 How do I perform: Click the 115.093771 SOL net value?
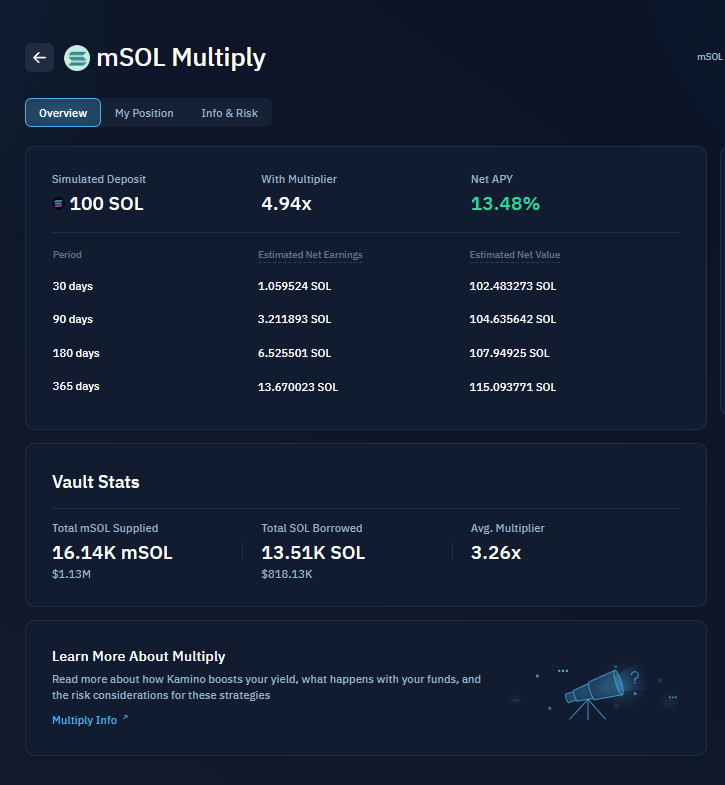513,387
